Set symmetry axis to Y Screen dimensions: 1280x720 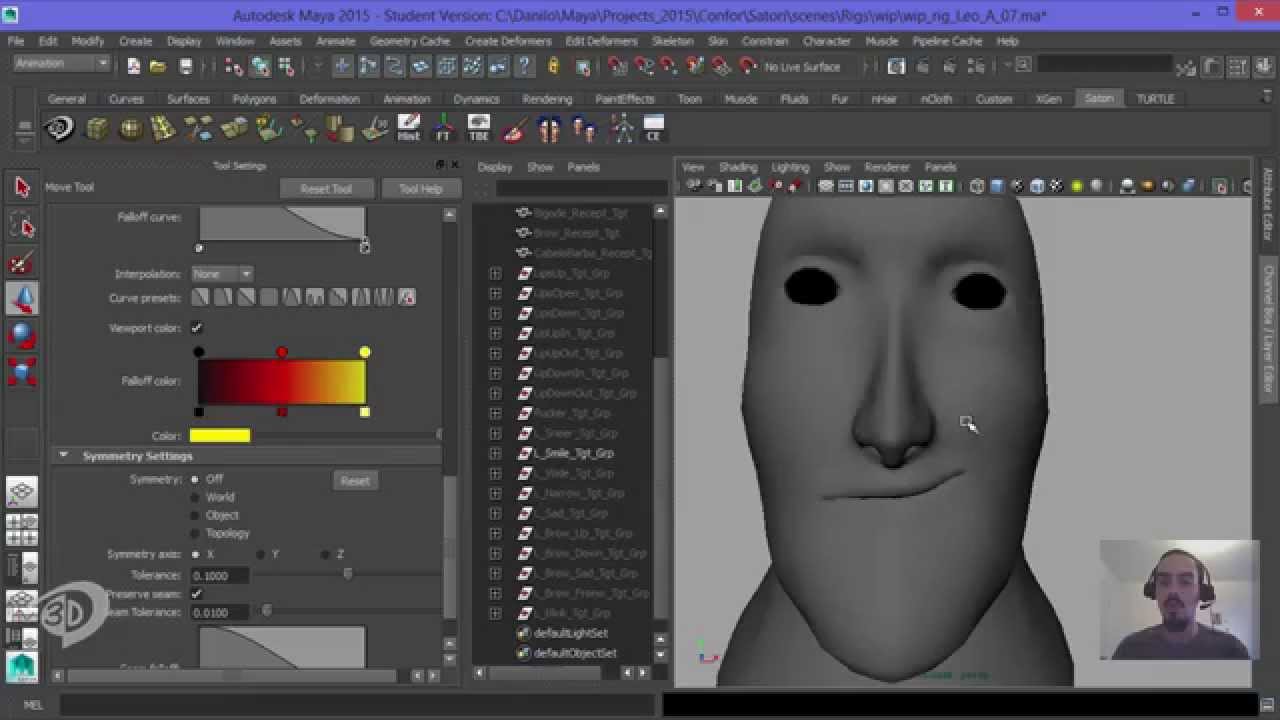point(261,554)
